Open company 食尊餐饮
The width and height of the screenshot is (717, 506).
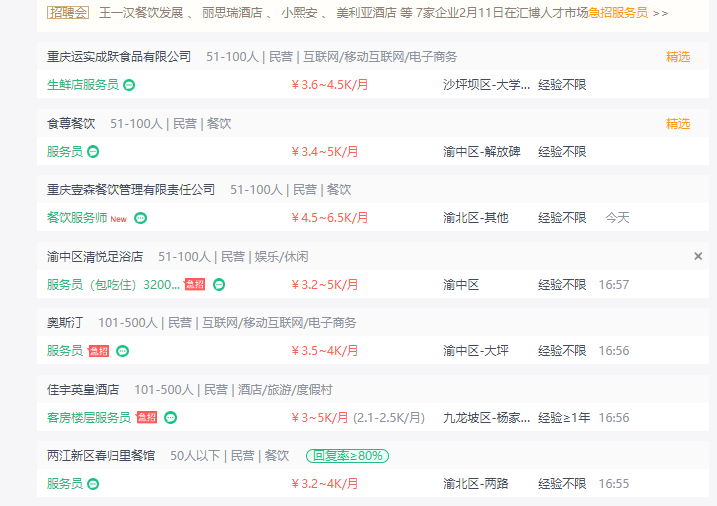(71, 123)
